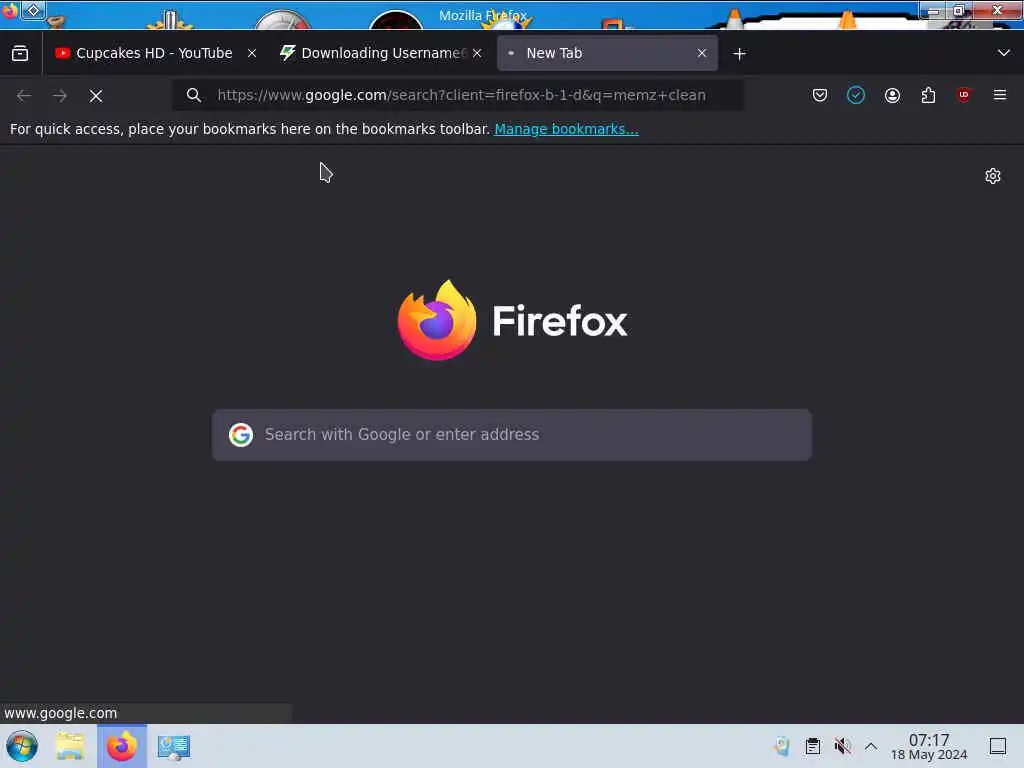The height and width of the screenshot is (768, 1024).
Task: Unmute audio from volume tray icon
Action: (x=842, y=746)
